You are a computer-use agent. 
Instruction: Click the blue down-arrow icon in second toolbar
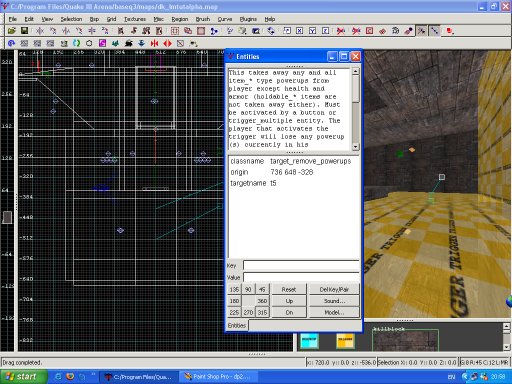point(141,43)
